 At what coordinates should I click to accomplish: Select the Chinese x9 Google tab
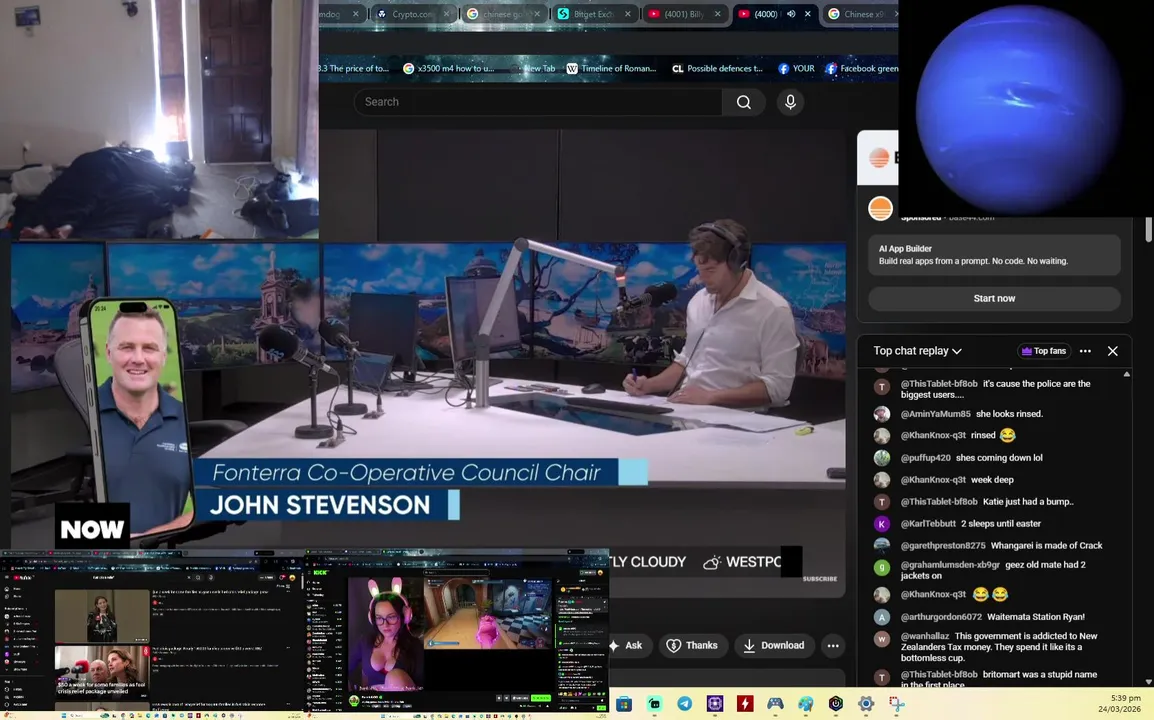tap(861, 14)
